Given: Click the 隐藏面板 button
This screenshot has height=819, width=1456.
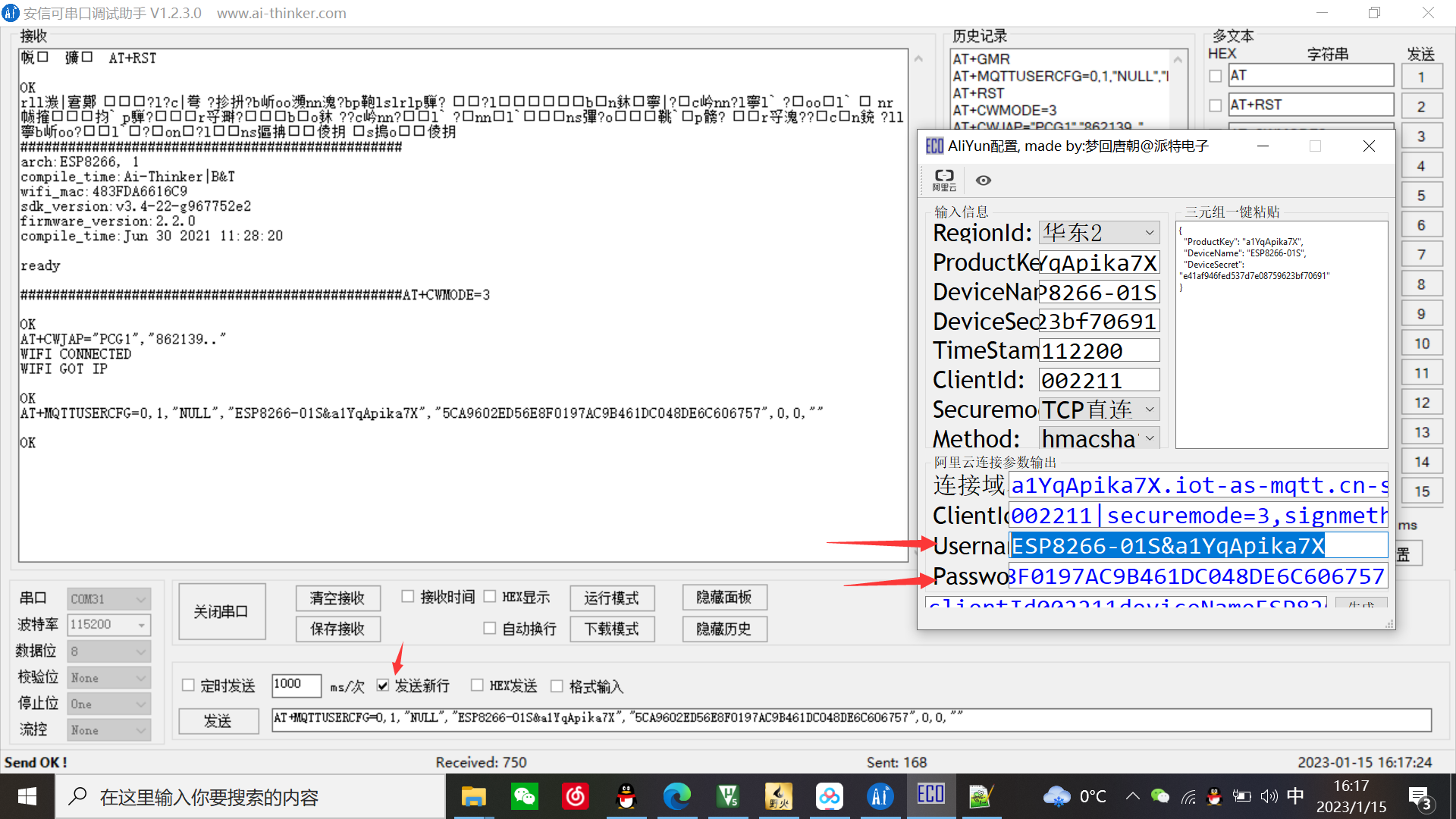Looking at the screenshot, I should click(x=724, y=598).
